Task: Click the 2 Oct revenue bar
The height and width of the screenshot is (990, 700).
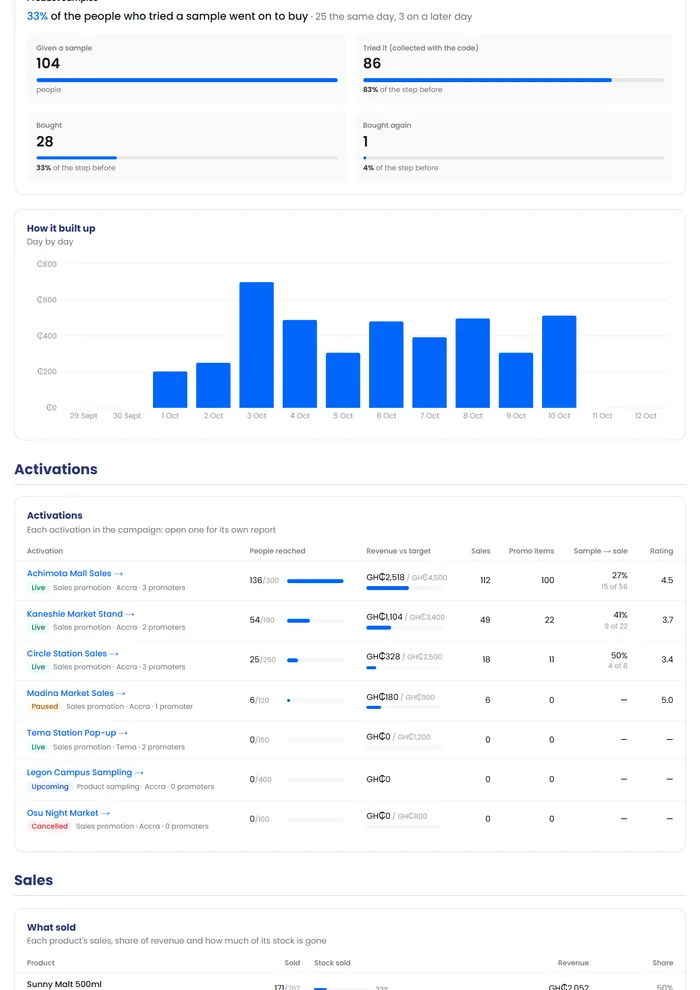Action: click(x=213, y=385)
